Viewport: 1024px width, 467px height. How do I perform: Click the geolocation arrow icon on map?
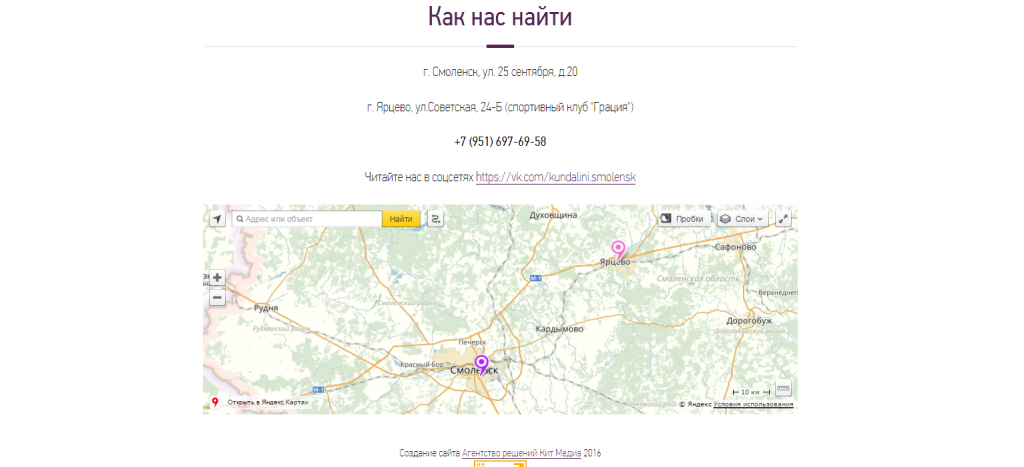[217, 219]
